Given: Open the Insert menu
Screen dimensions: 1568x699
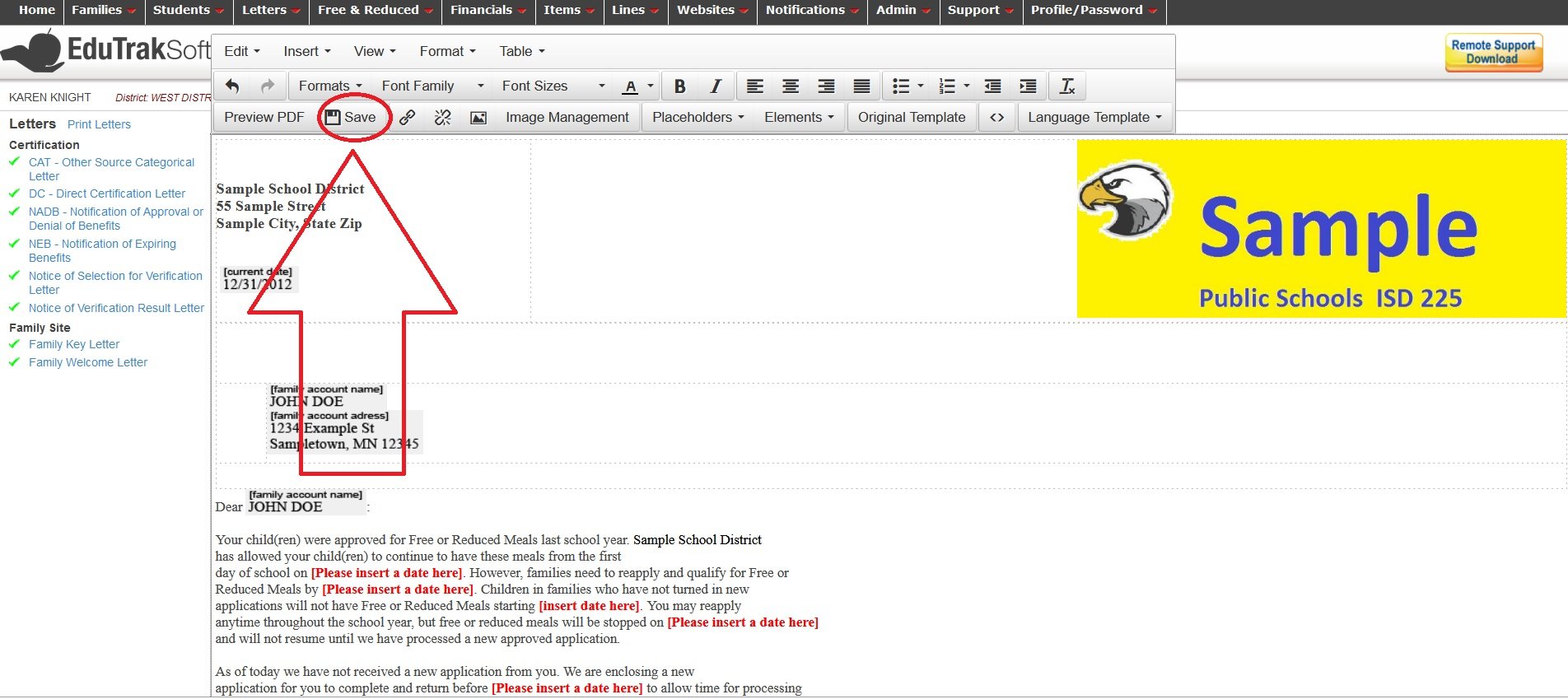Looking at the screenshot, I should point(306,51).
